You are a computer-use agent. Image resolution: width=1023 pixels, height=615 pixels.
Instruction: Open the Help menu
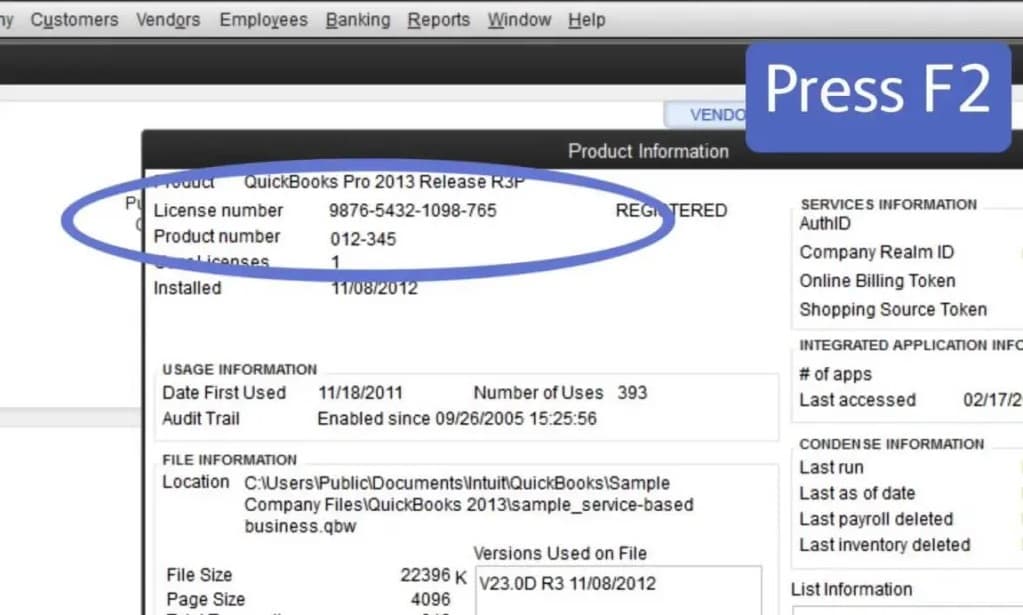(x=587, y=20)
